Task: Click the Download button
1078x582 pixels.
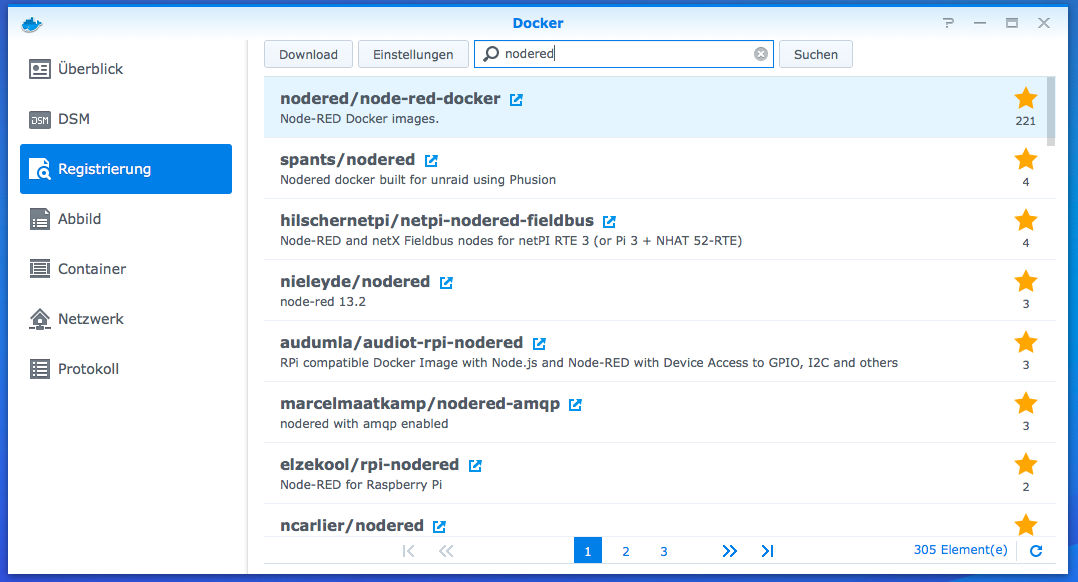Action: pos(308,54)
